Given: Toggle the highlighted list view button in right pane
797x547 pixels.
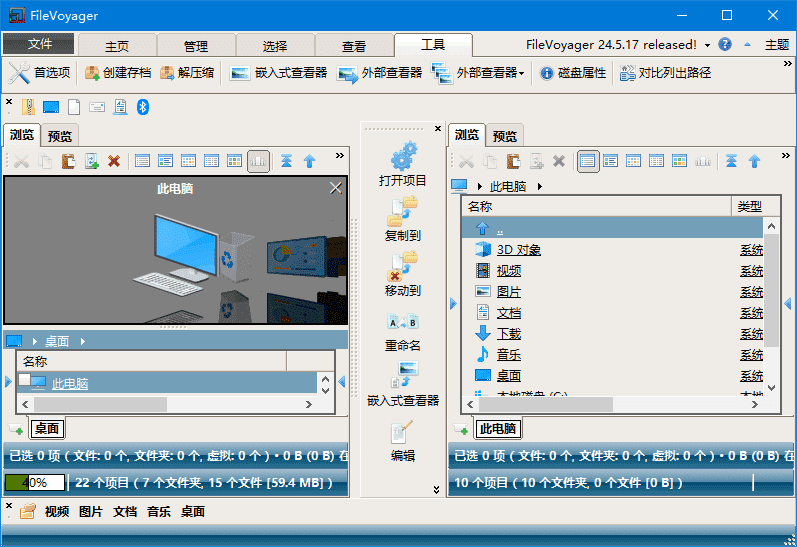Looking at the screenshot, I should (x=588, y=161).
